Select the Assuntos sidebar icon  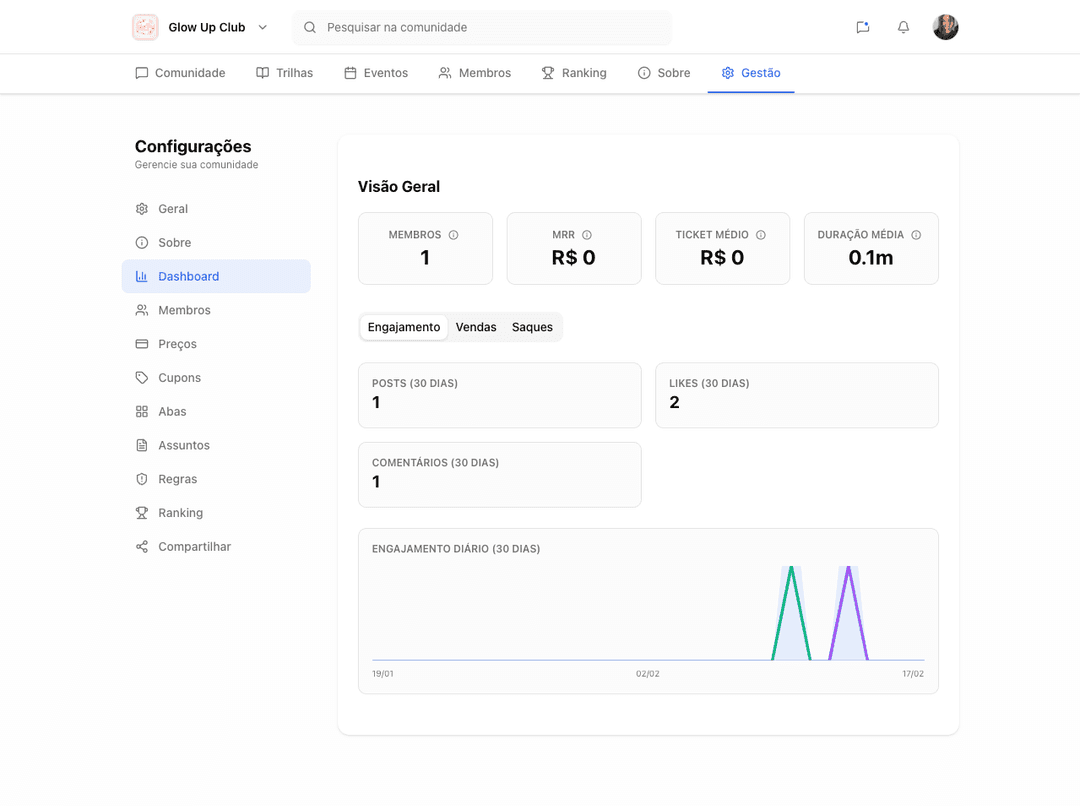point(141,445)
